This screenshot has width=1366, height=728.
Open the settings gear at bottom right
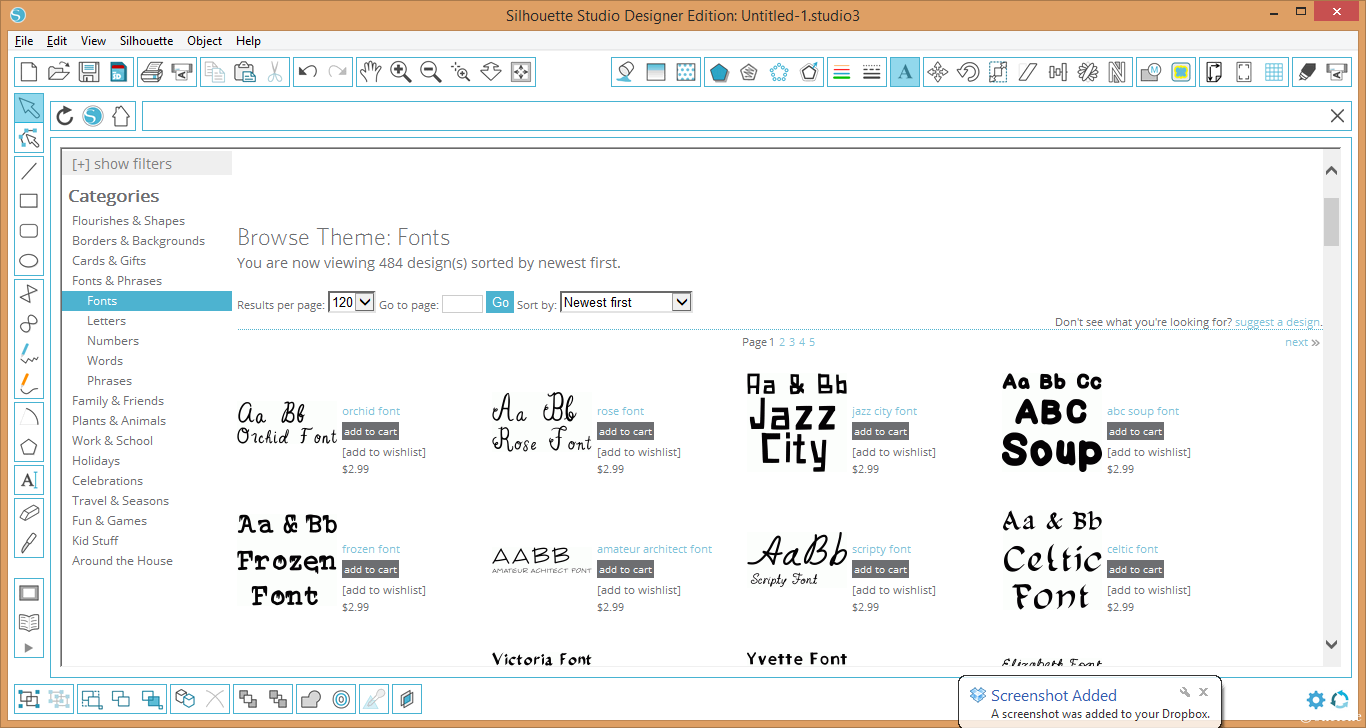click(1316, 700)
